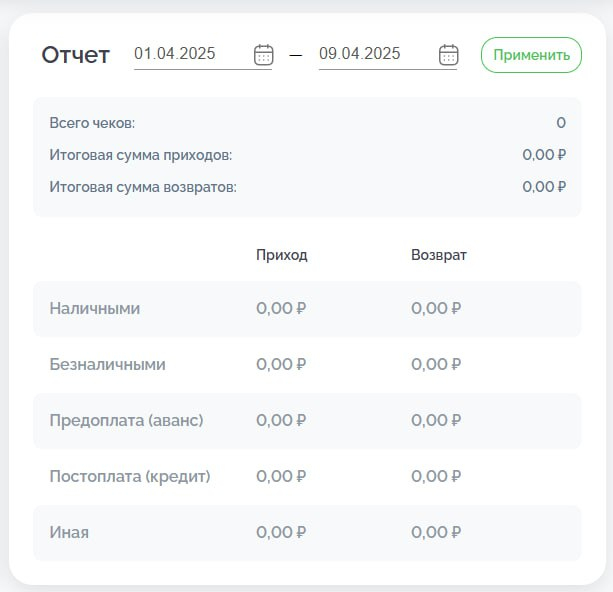The image size is (613, 592).
Task: Open the start date calendar picker
Action: (263, 54)
